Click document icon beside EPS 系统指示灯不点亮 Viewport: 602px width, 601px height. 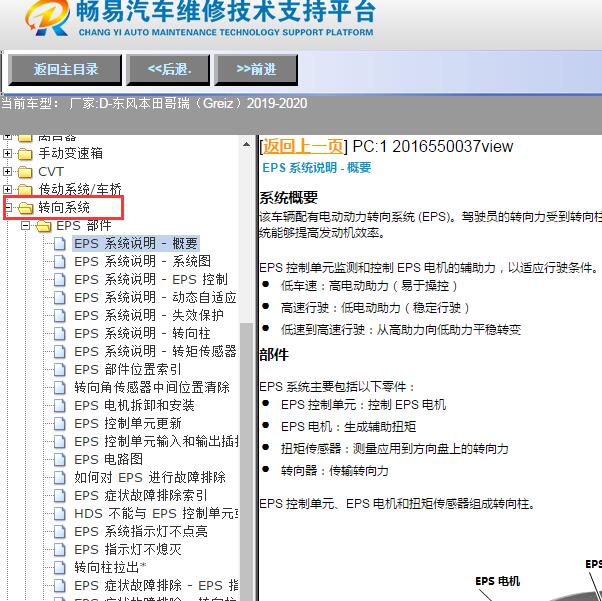pyautogui.click(x=60, y=532)
